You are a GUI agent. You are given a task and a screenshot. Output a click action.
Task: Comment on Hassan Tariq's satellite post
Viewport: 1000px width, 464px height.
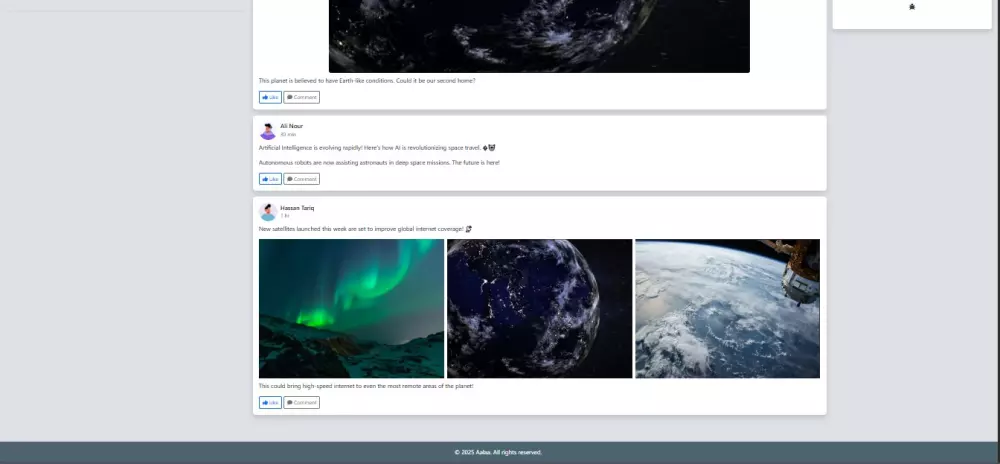tap(302, 403)
